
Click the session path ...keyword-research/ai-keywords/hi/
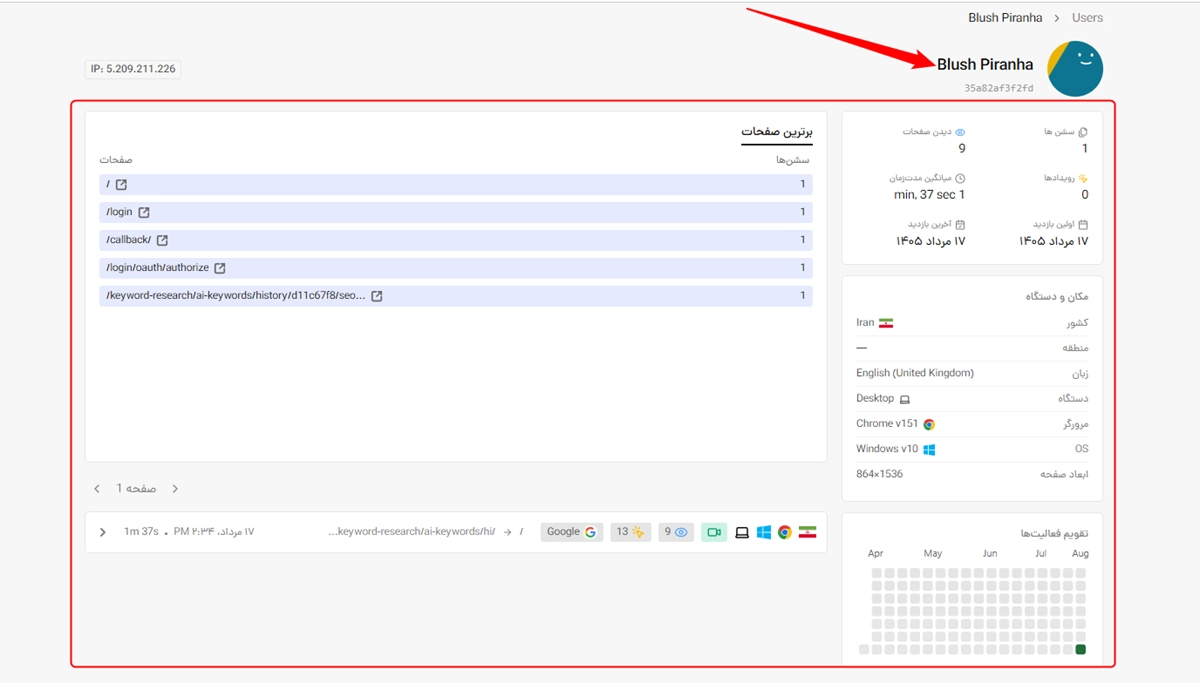(411, 532)
